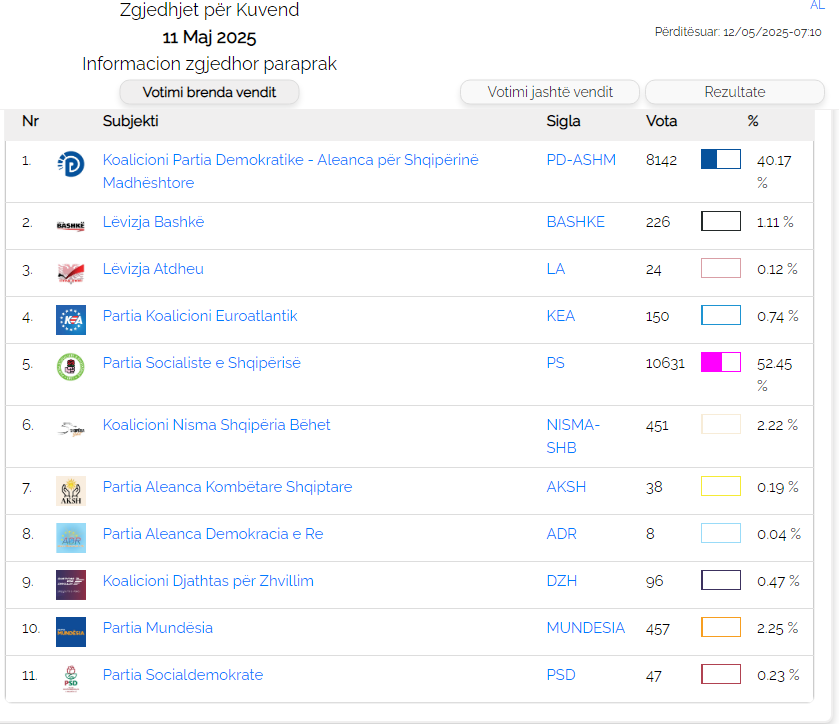Click the Partia Socialiste round logo
The height and width of the screenshot is (724, 839).
tap(71, 367)
